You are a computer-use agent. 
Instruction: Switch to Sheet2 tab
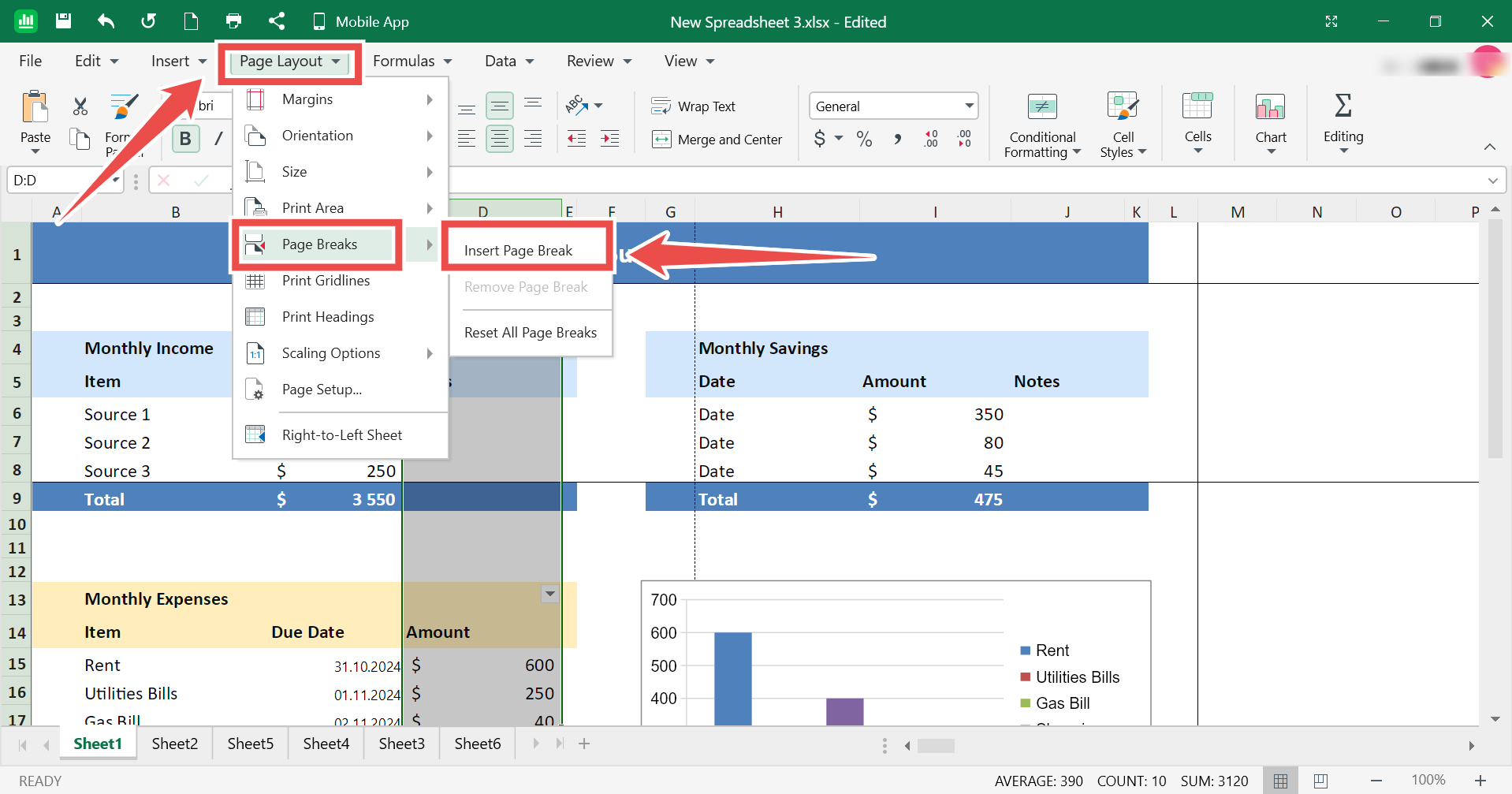pos(175,744)
